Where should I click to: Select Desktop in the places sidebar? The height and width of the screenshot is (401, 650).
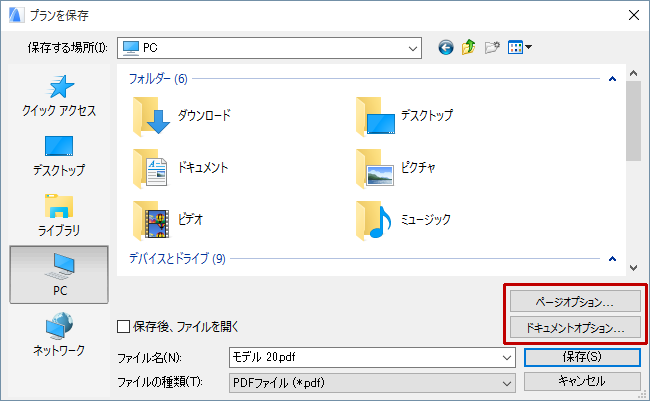click(59, 156)
